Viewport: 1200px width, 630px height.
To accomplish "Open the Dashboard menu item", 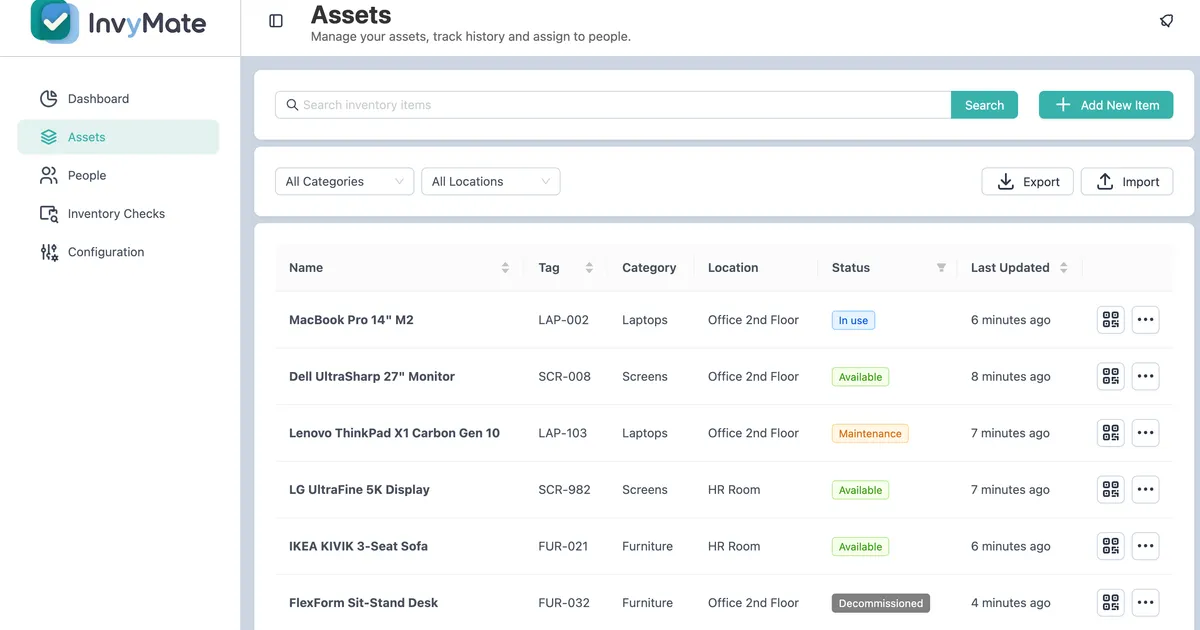I will point(98,99).
